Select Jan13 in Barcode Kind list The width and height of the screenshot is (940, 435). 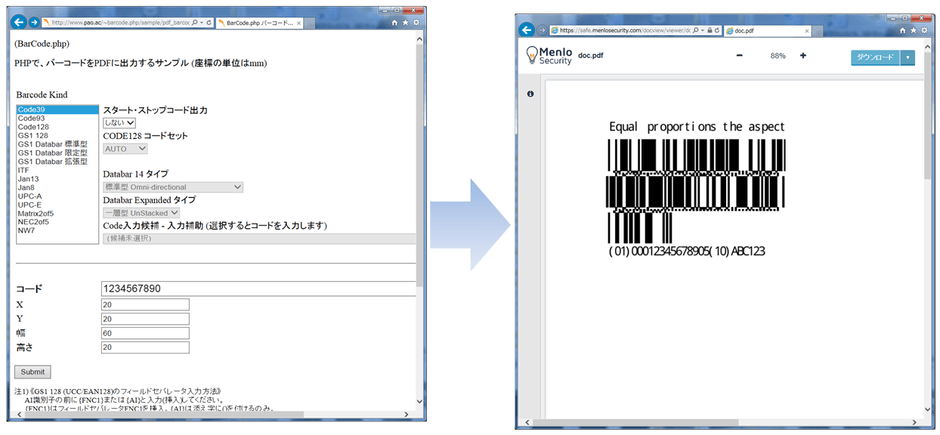point(57,179)
